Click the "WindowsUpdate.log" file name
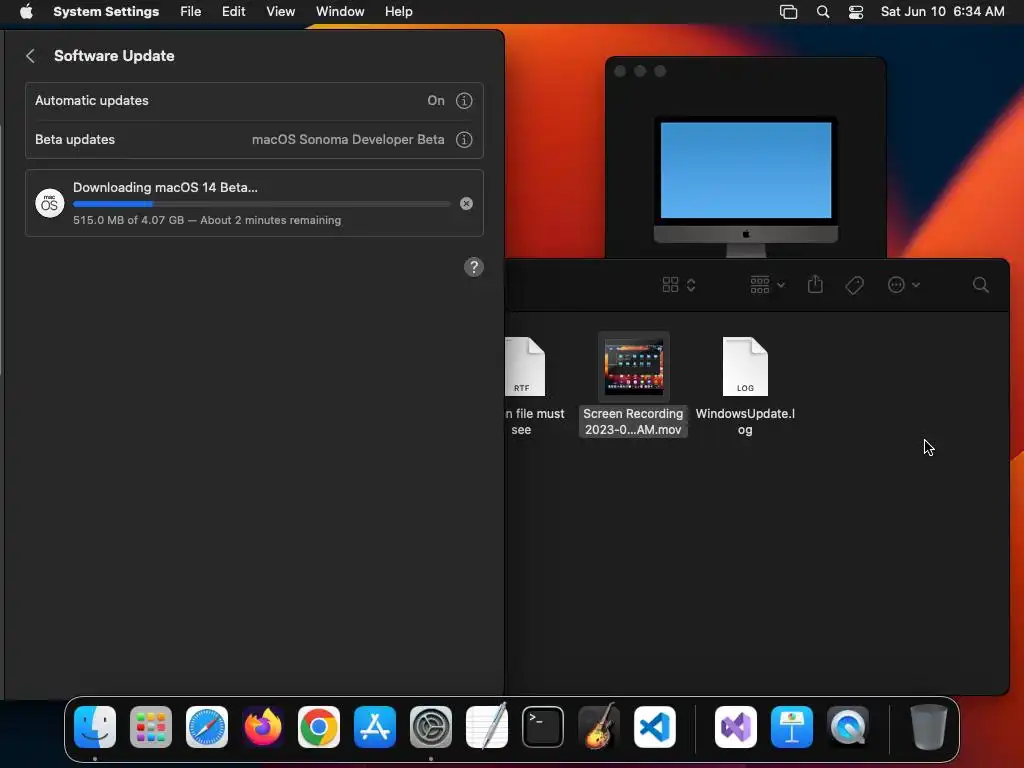Image resolution: width=1024 pixels, height=768 pixels. pos(745,422)
